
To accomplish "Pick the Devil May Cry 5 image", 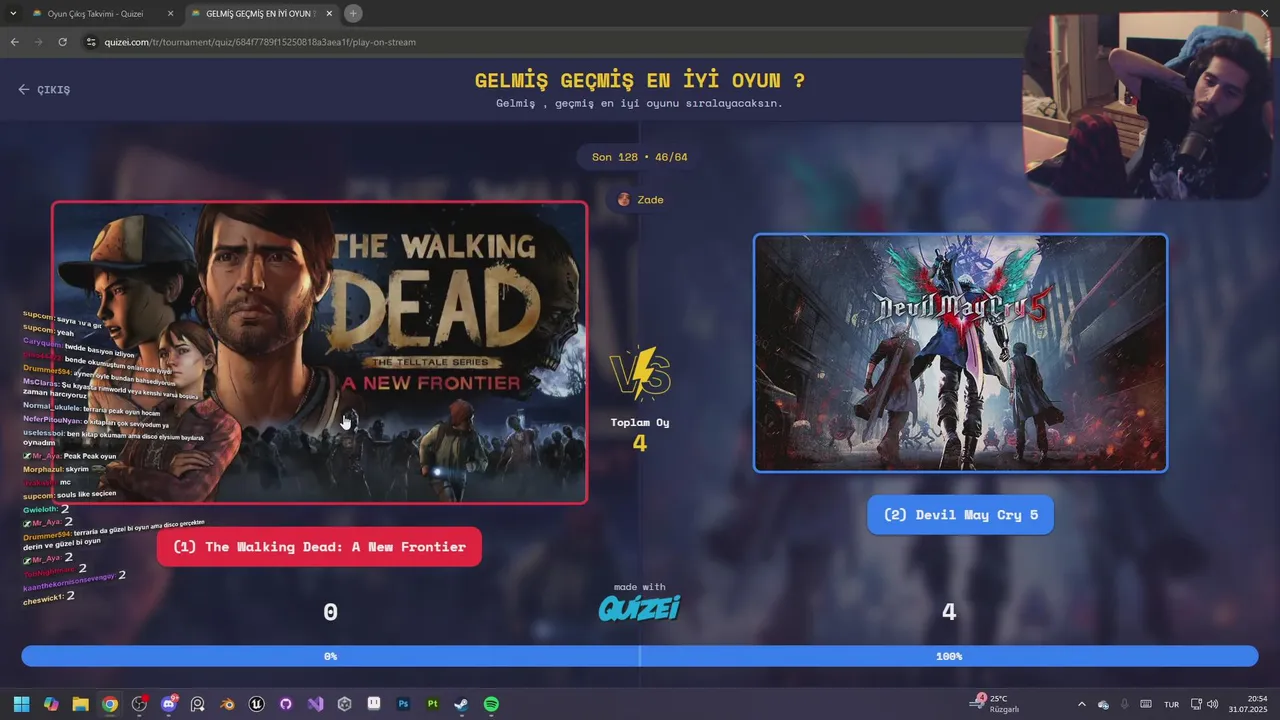I will 960,352.
